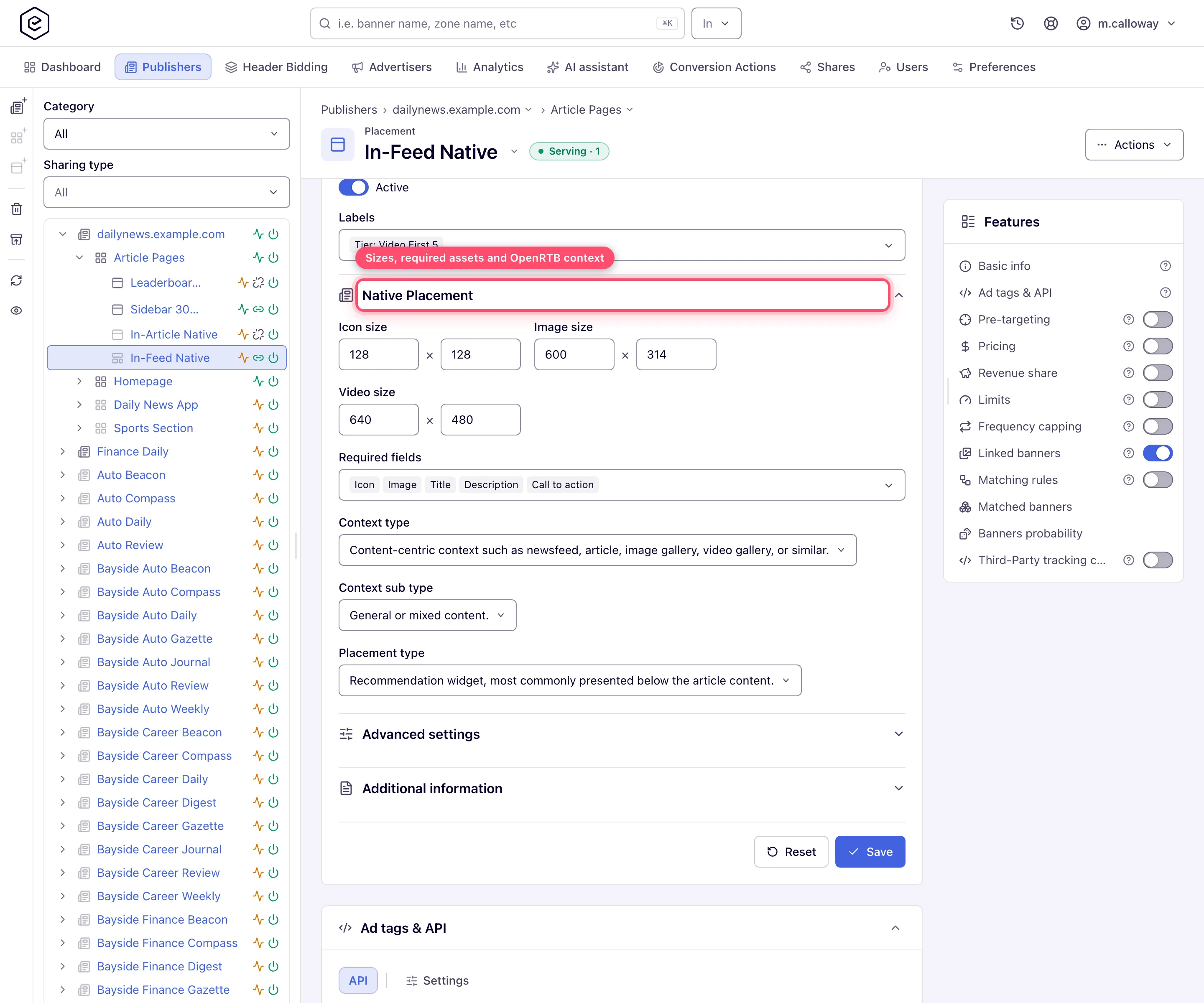
Task: Click the add publisher icon in left rail
Action: (18, 107)
